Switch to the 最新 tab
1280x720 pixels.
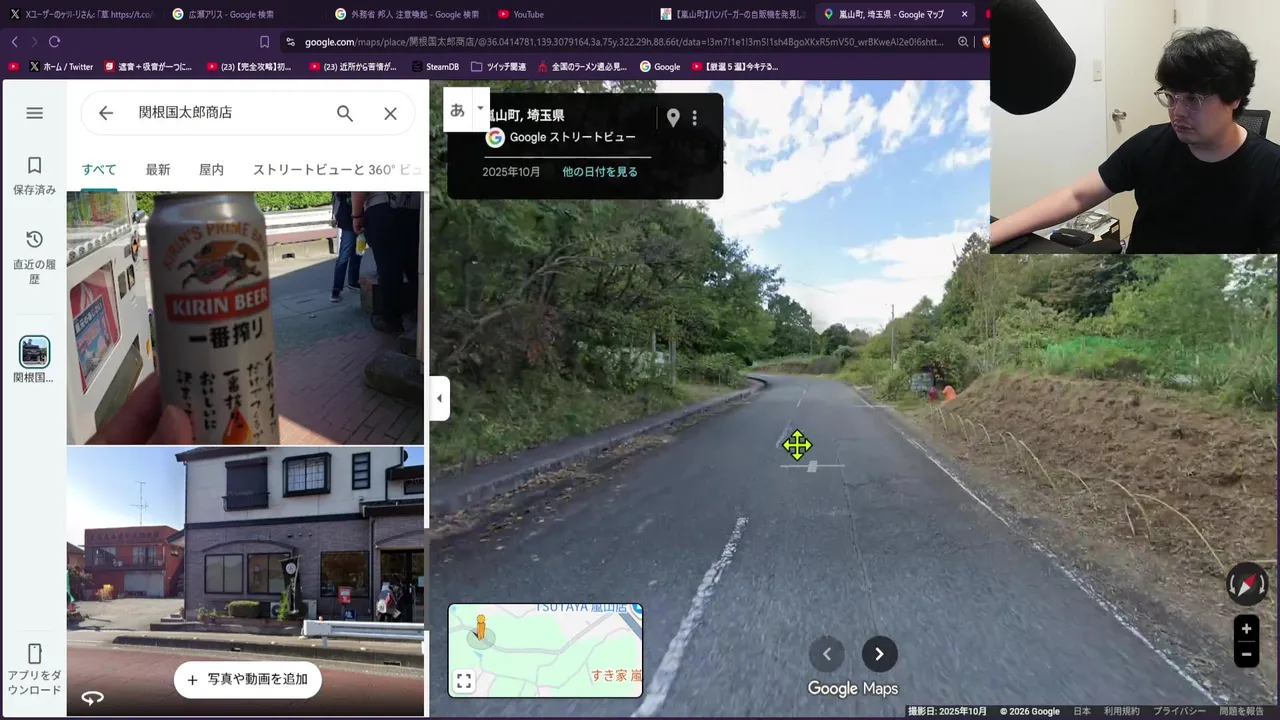[158, 170]
